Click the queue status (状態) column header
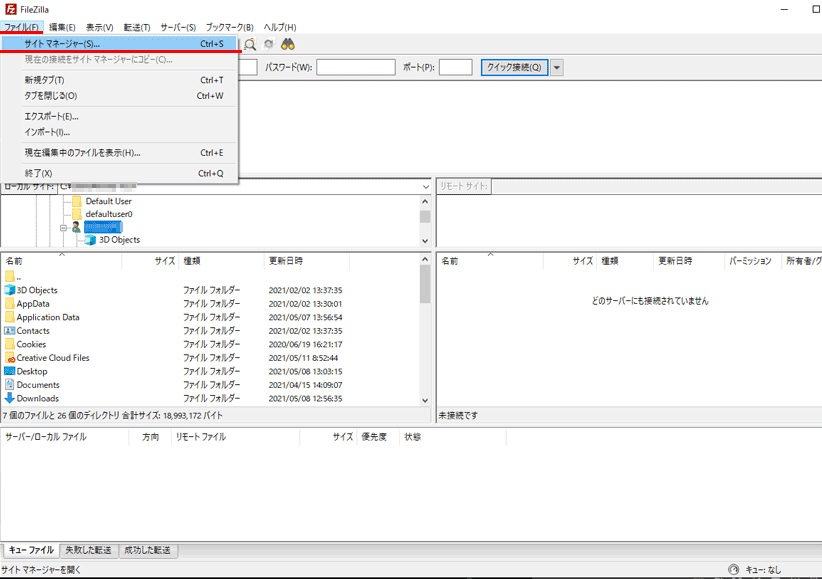 click(x=453, y=437)
